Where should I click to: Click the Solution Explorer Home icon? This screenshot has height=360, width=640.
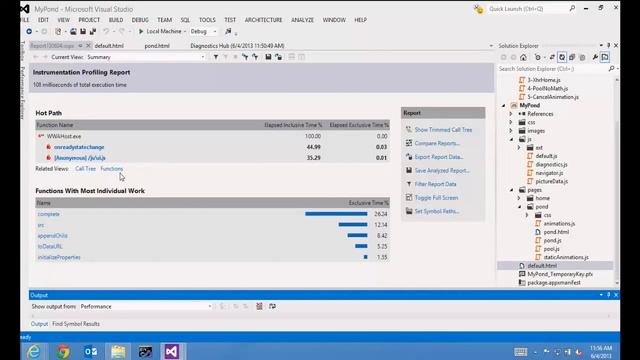click(x=523, y=58)
